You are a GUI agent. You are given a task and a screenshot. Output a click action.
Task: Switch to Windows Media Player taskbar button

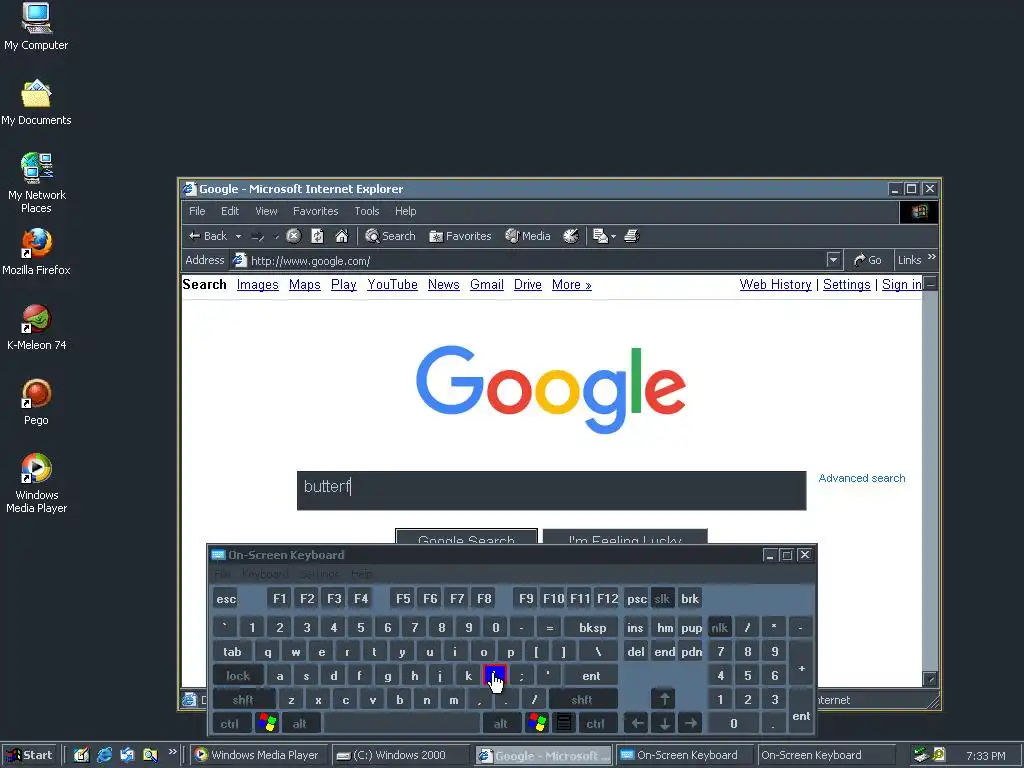[260, 755]
